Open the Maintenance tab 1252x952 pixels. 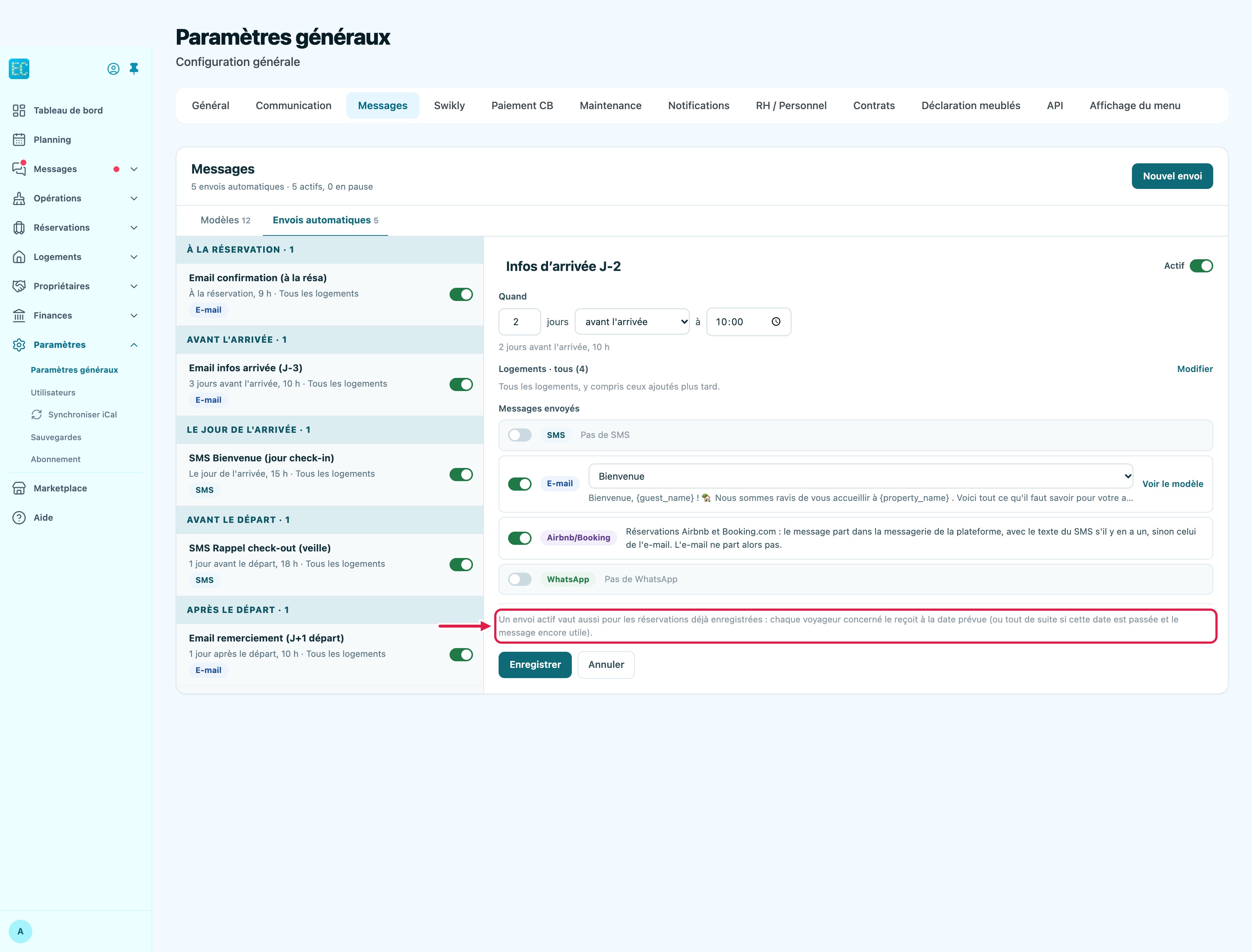click(610, 105)
